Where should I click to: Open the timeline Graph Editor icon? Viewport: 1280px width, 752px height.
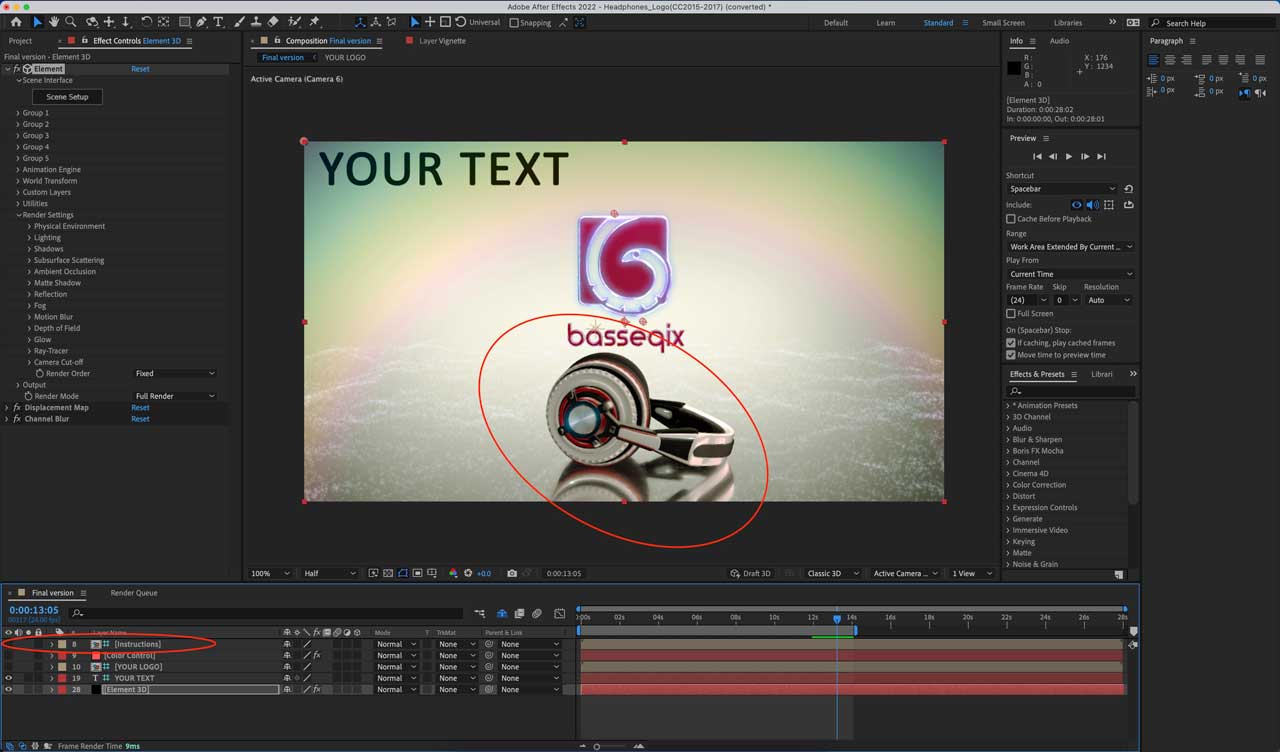(559, 613)
